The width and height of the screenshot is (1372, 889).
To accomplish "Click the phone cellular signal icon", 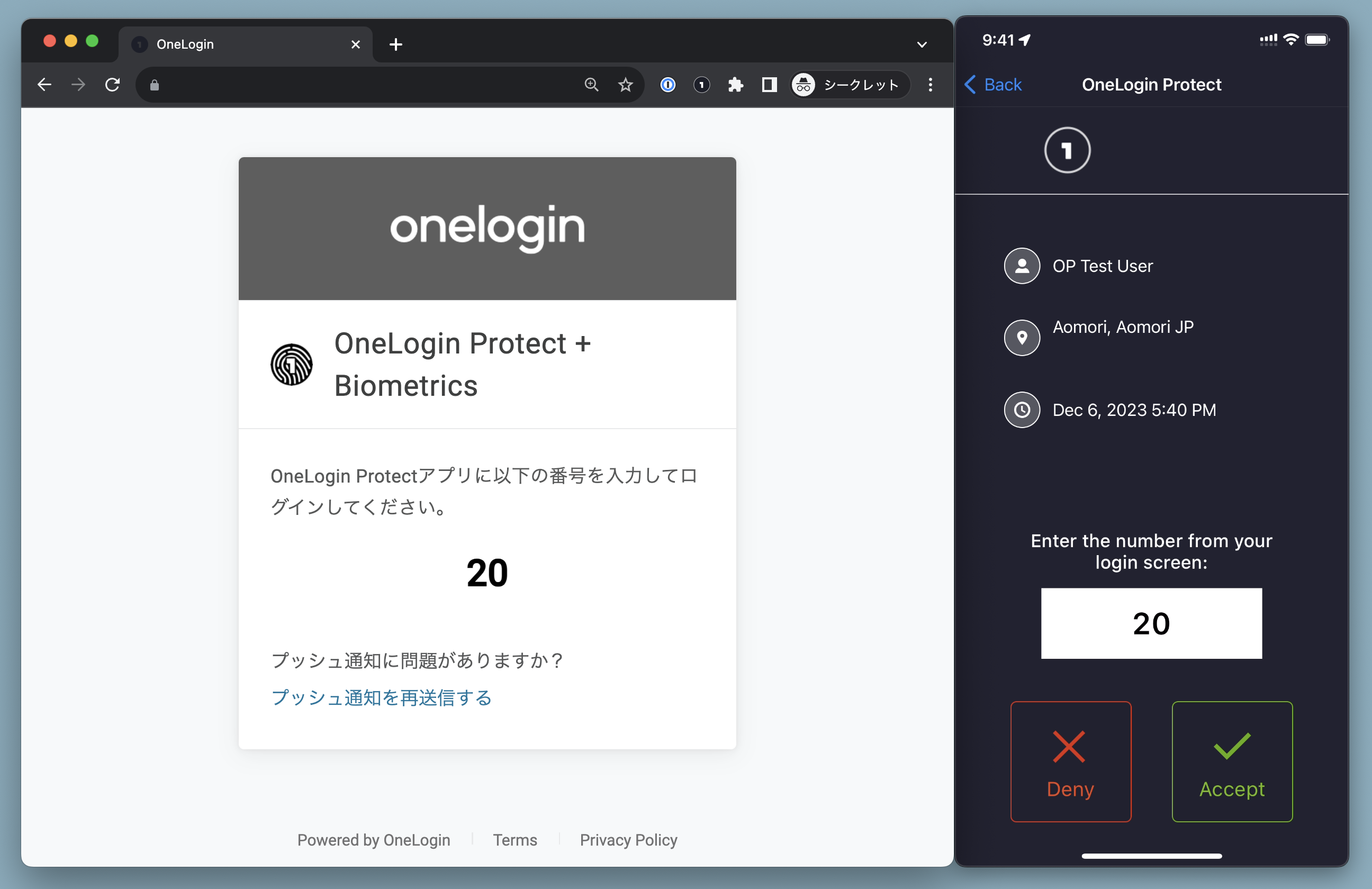I will tap(1268, 40).
